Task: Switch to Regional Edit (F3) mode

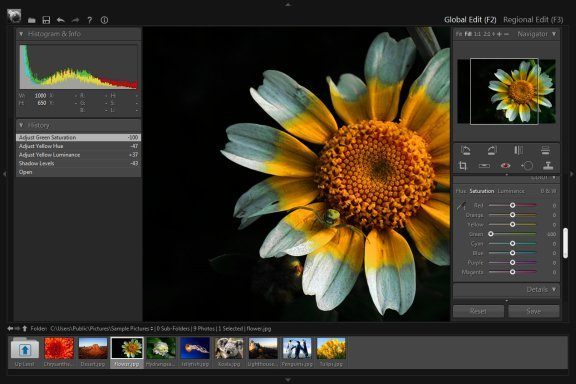Action: coord(533,20)
